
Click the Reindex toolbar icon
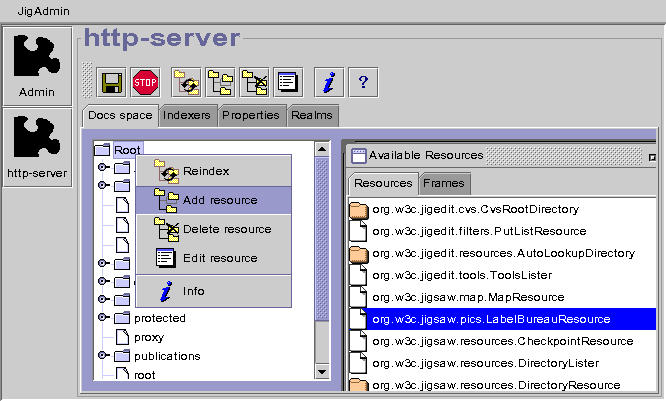click(185, 81)
